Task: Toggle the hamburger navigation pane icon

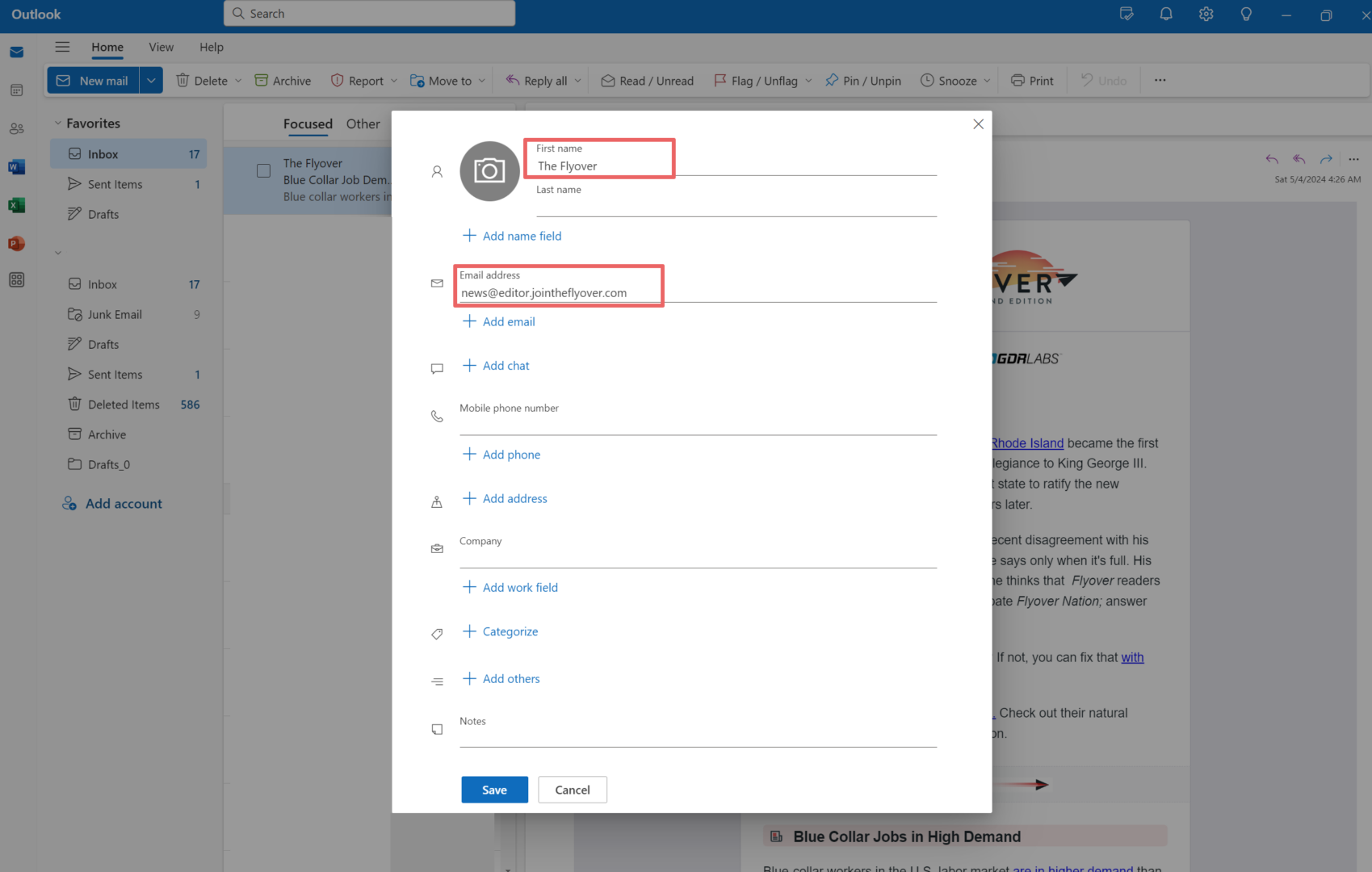Action: point(62,47)
